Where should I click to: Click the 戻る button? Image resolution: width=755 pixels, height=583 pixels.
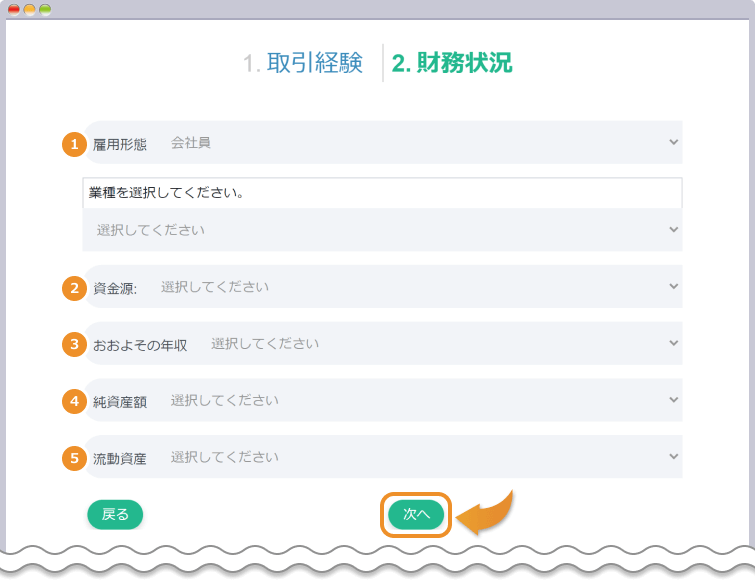[115, 515]
